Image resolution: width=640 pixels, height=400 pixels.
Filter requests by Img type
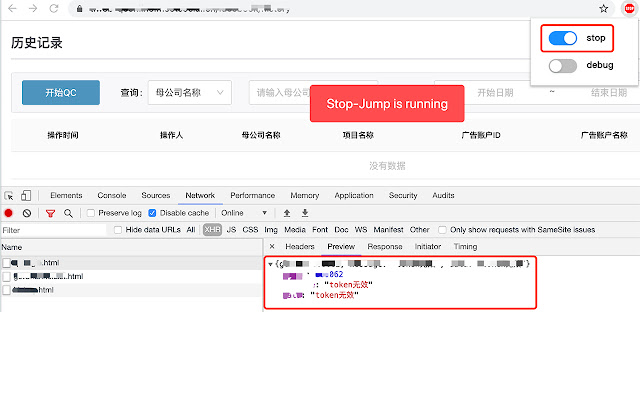pos(271,230)
